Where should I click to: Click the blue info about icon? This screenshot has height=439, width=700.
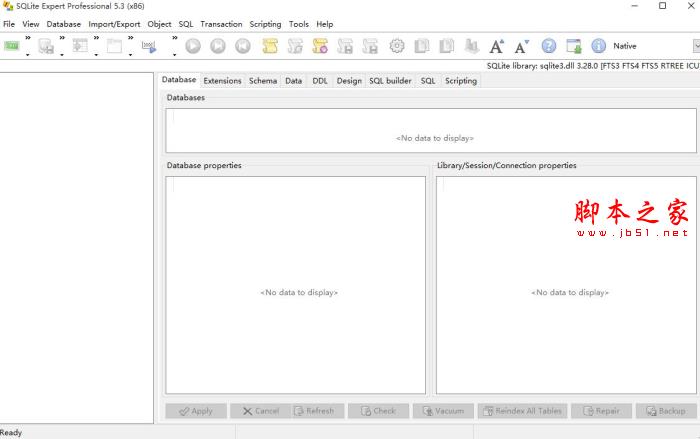coord(599,46)
